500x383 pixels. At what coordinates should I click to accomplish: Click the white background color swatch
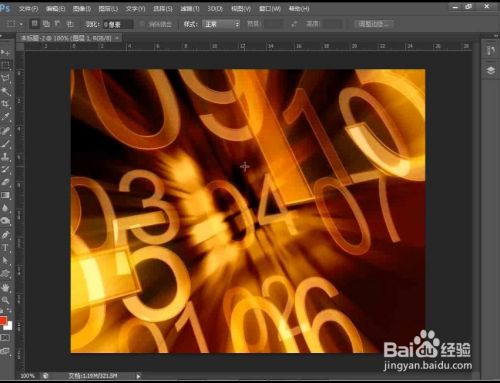[9, 326]
